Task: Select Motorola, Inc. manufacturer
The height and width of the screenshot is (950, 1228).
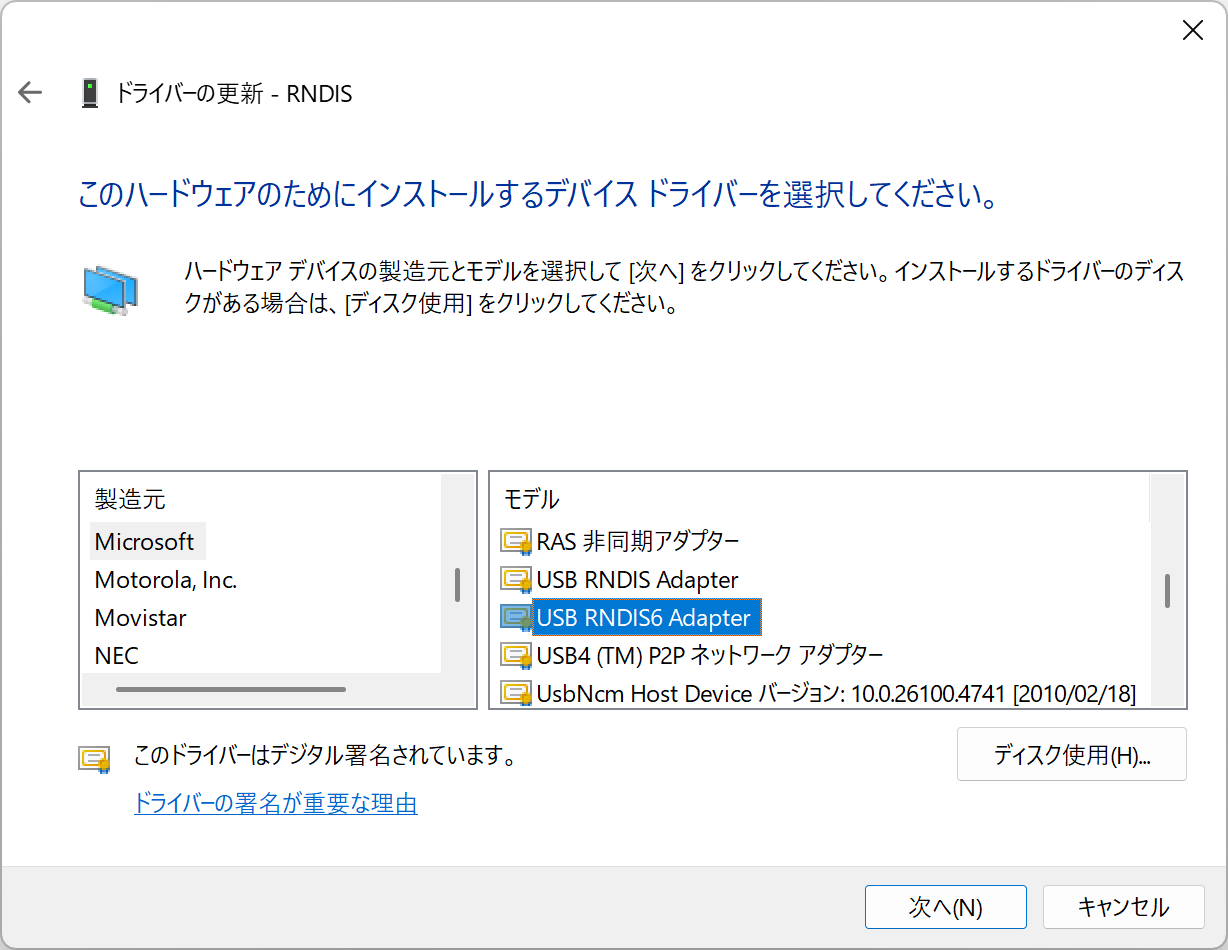Action: click(166, 580)
